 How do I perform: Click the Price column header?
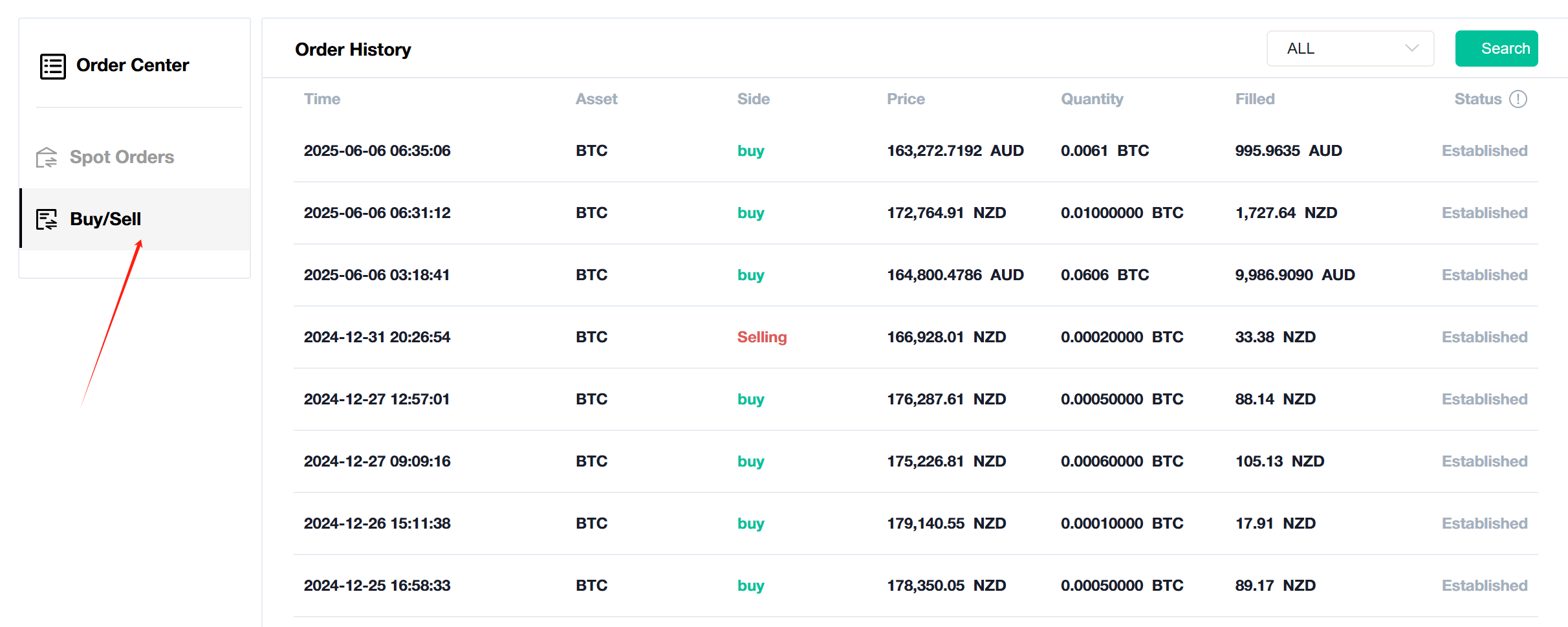906,99
